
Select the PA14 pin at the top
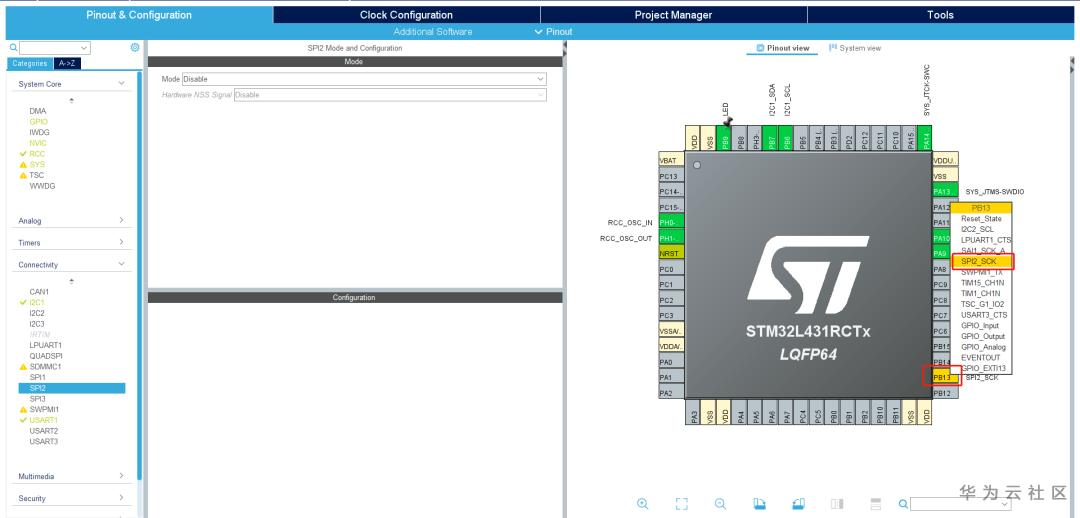926,138
